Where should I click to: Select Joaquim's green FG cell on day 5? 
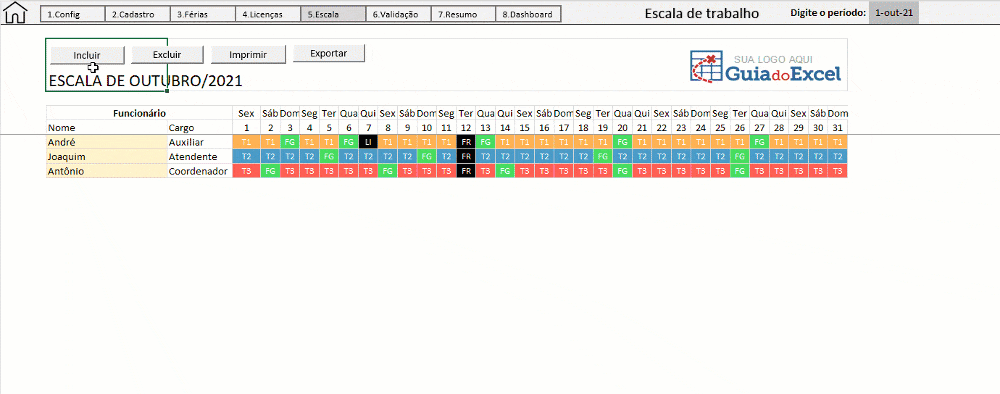(x=328, y=157)
